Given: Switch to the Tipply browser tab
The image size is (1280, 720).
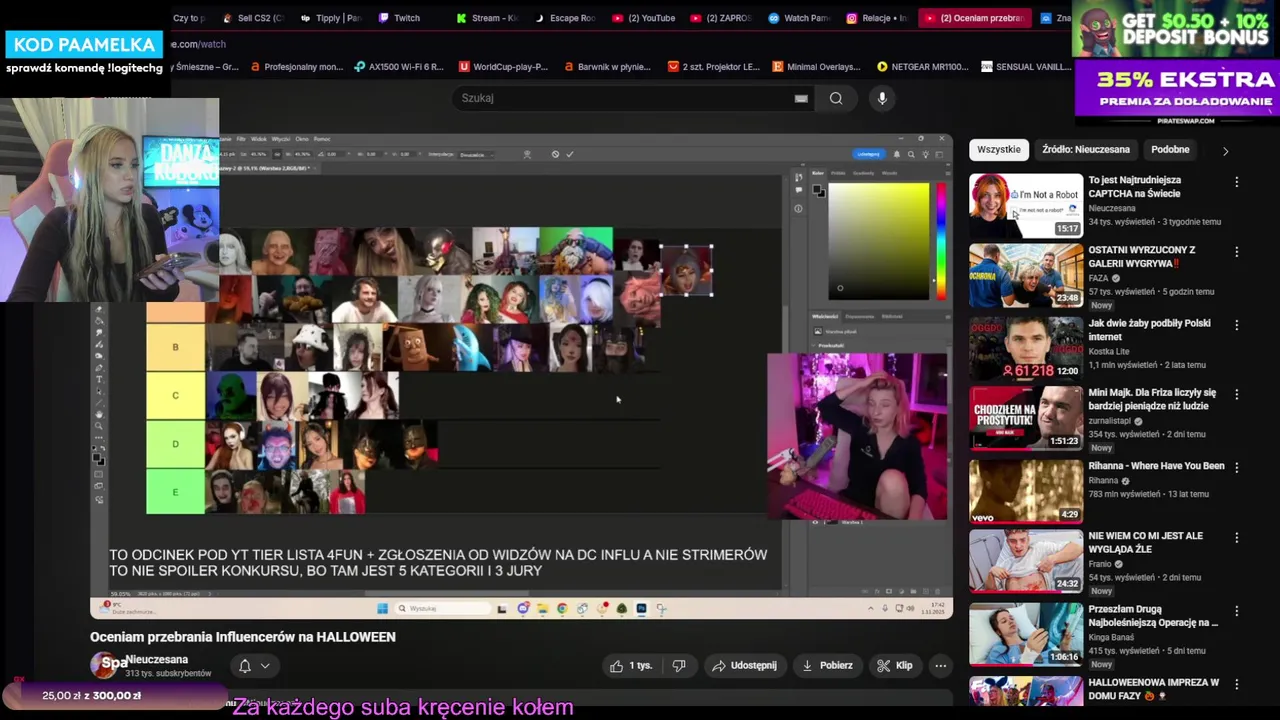Looking at the screenshot, I should tap(330, 18).
